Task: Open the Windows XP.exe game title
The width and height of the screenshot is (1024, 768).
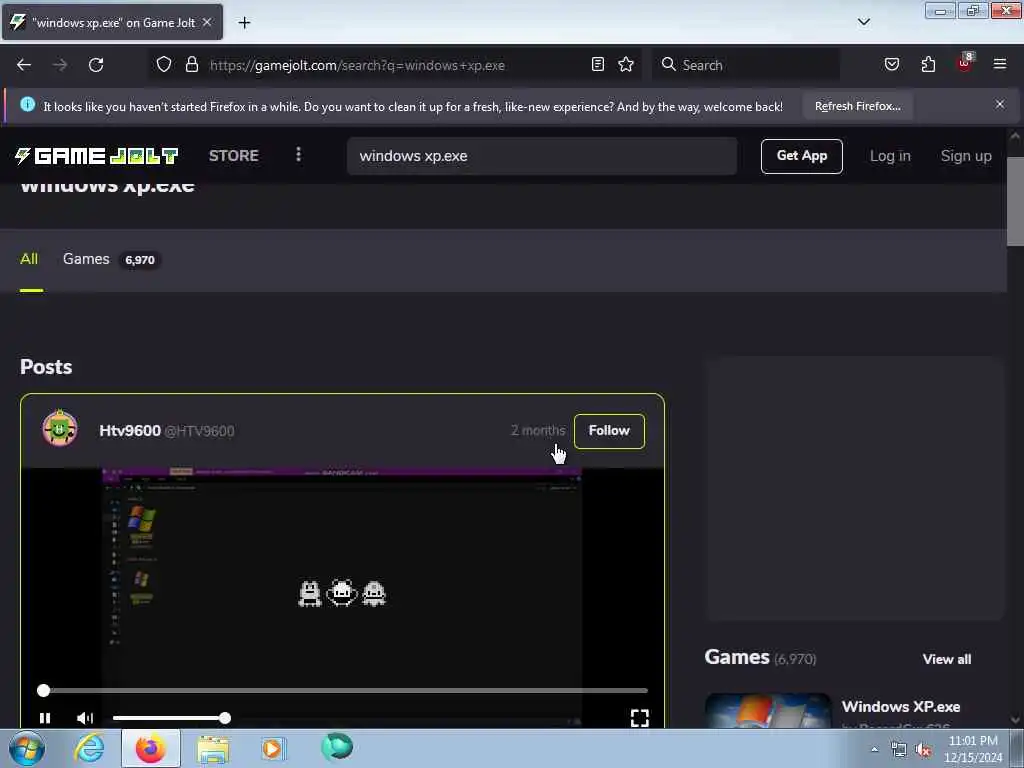Action: coord(901,707)
